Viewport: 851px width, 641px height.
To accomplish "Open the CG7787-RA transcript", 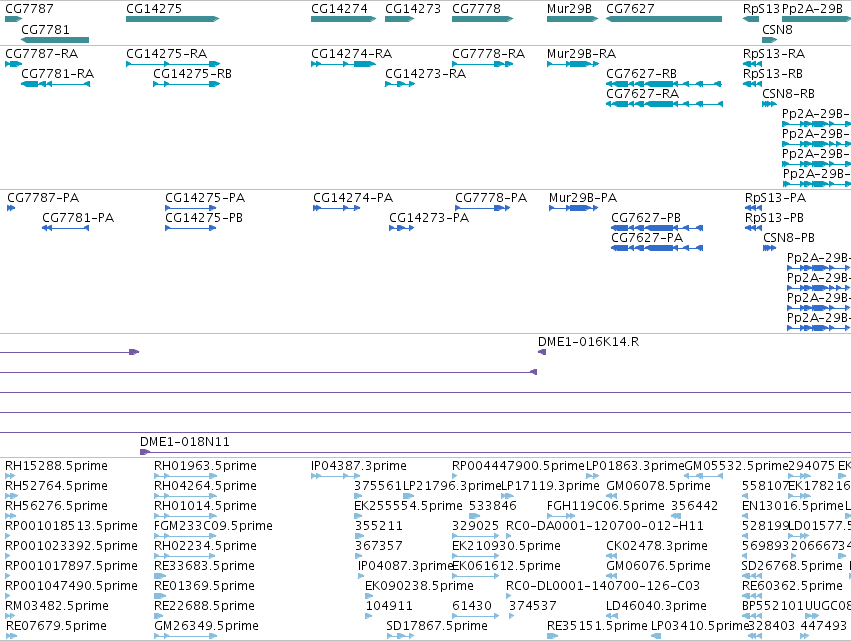I will (14, 64).
